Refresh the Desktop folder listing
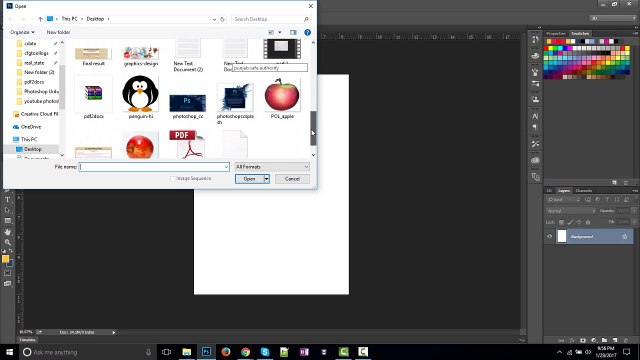The image size is (640, 360). point(222,19)
